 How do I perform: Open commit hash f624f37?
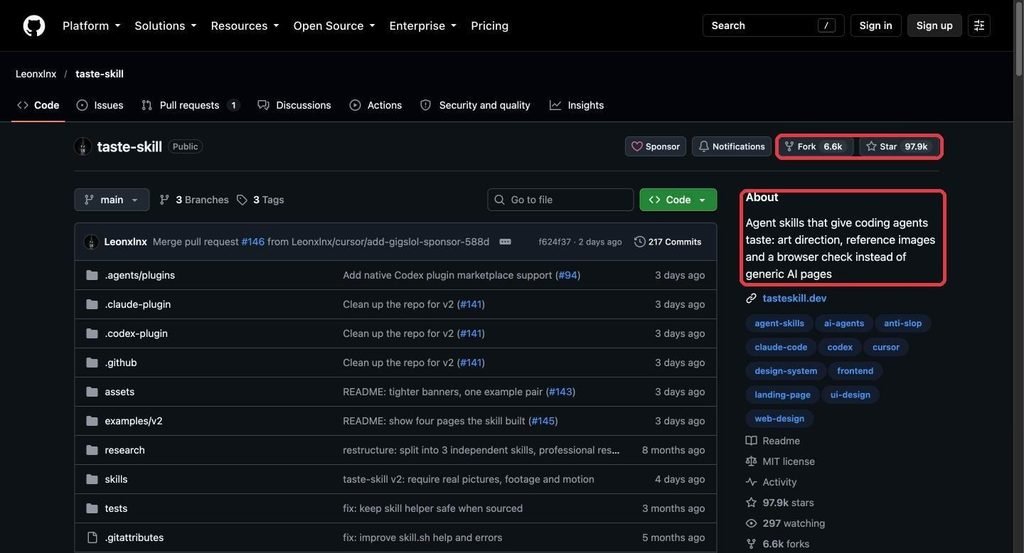pos(554,242)
